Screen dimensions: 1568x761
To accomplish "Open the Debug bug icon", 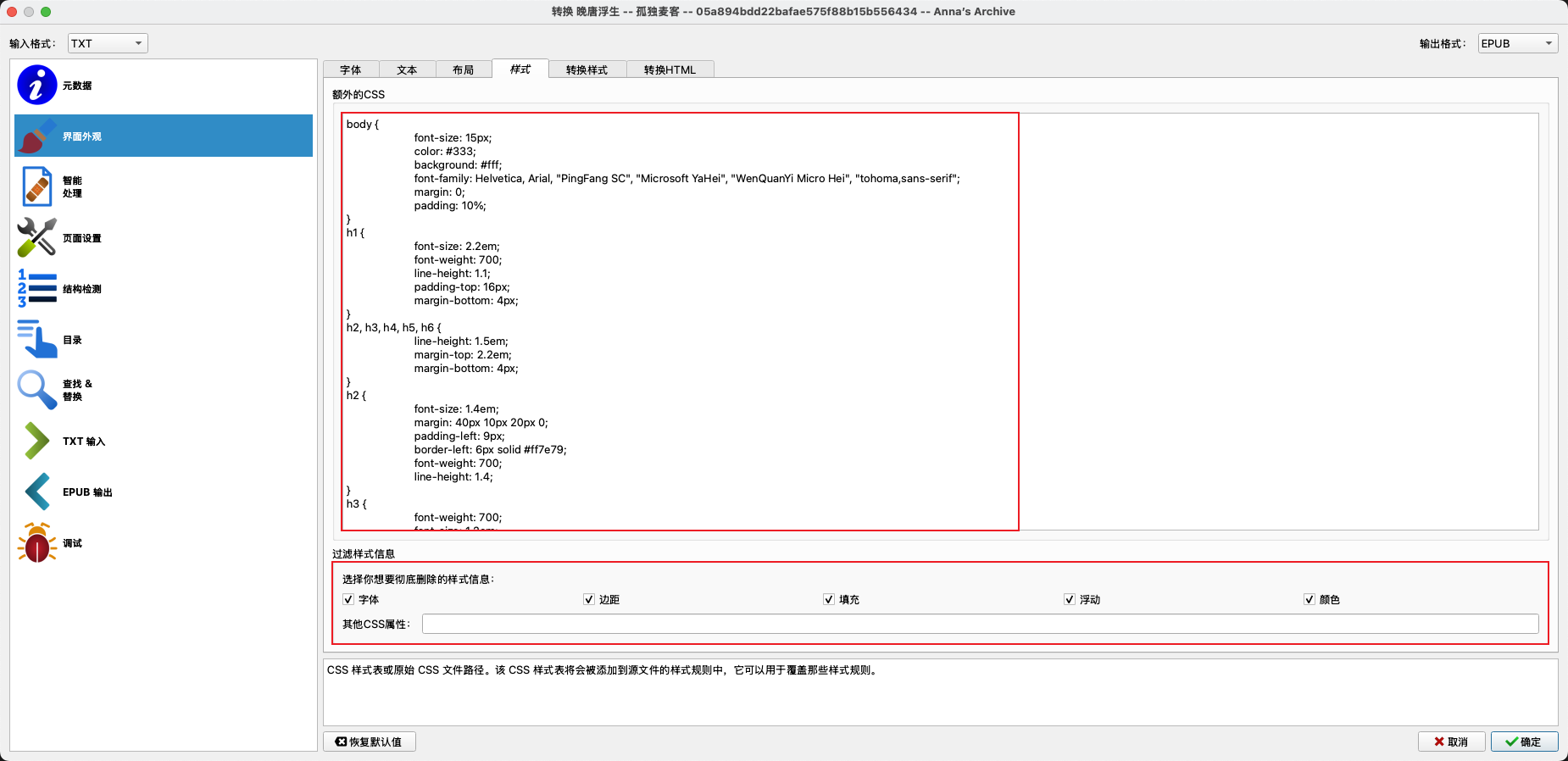I will pos(36,543).
